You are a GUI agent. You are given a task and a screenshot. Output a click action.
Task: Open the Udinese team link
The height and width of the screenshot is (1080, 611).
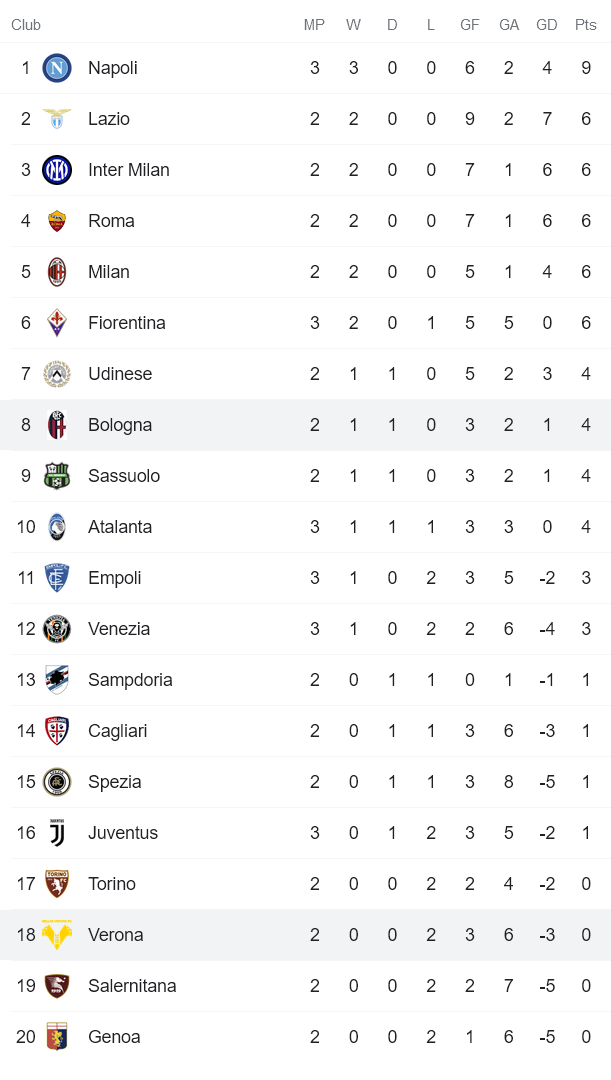tap(119, 374)
